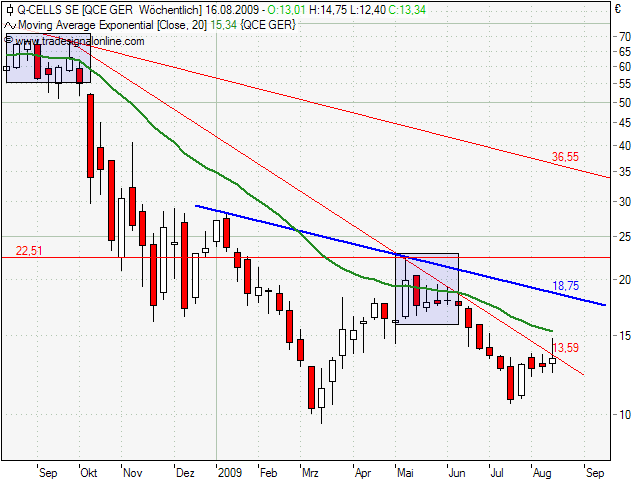The image size is (640, 480).
Task: Click the Moving Average Exponential wave icon
Action: [8, 23]
